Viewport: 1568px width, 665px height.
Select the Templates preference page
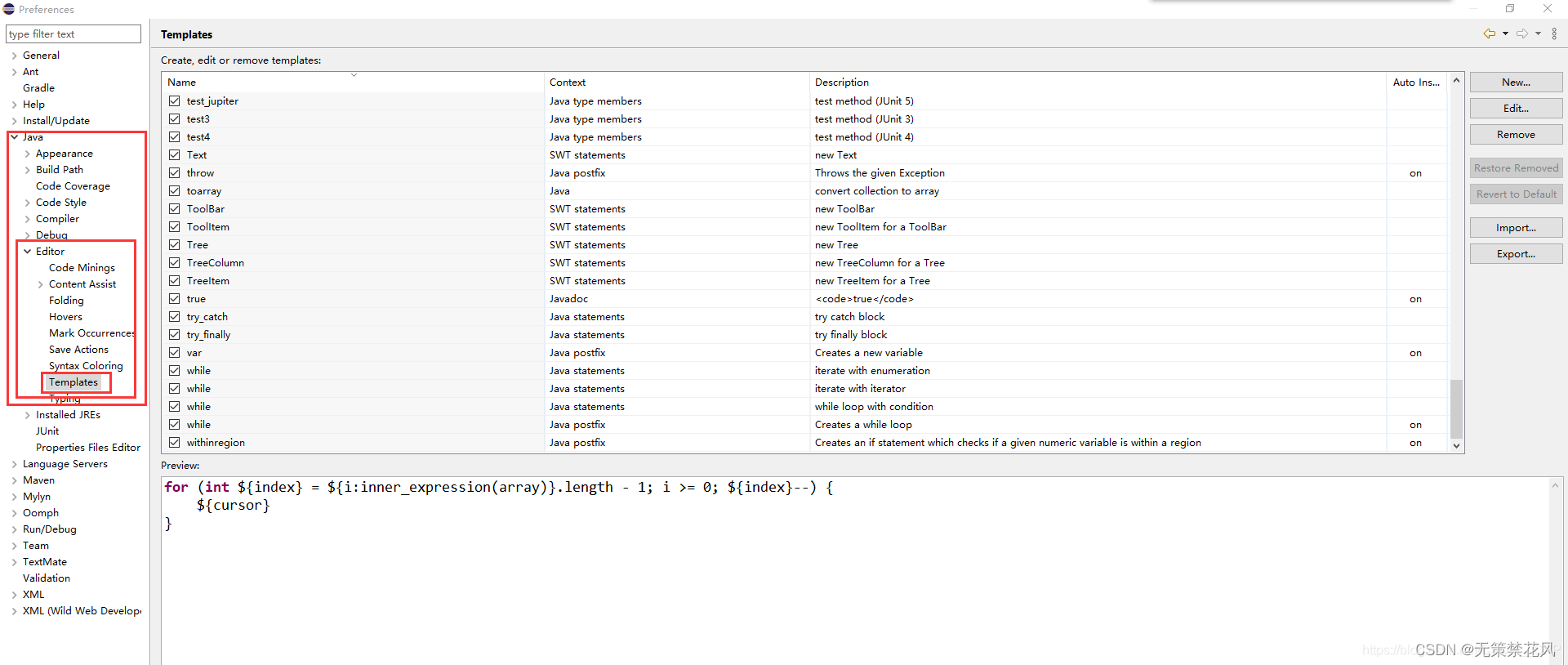(73, 382)
